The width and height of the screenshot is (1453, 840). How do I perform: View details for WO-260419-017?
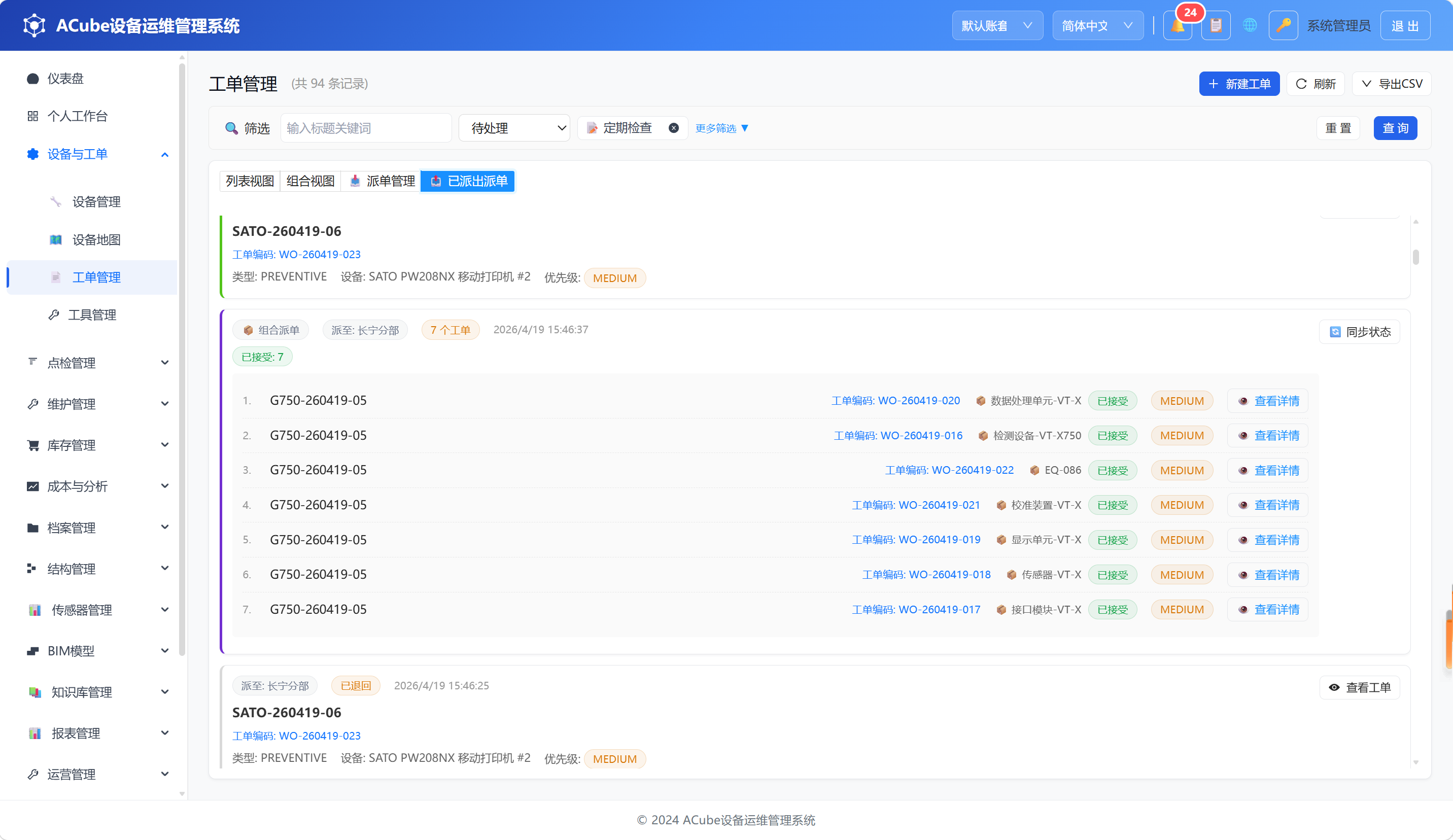(x=1267, y=609)
